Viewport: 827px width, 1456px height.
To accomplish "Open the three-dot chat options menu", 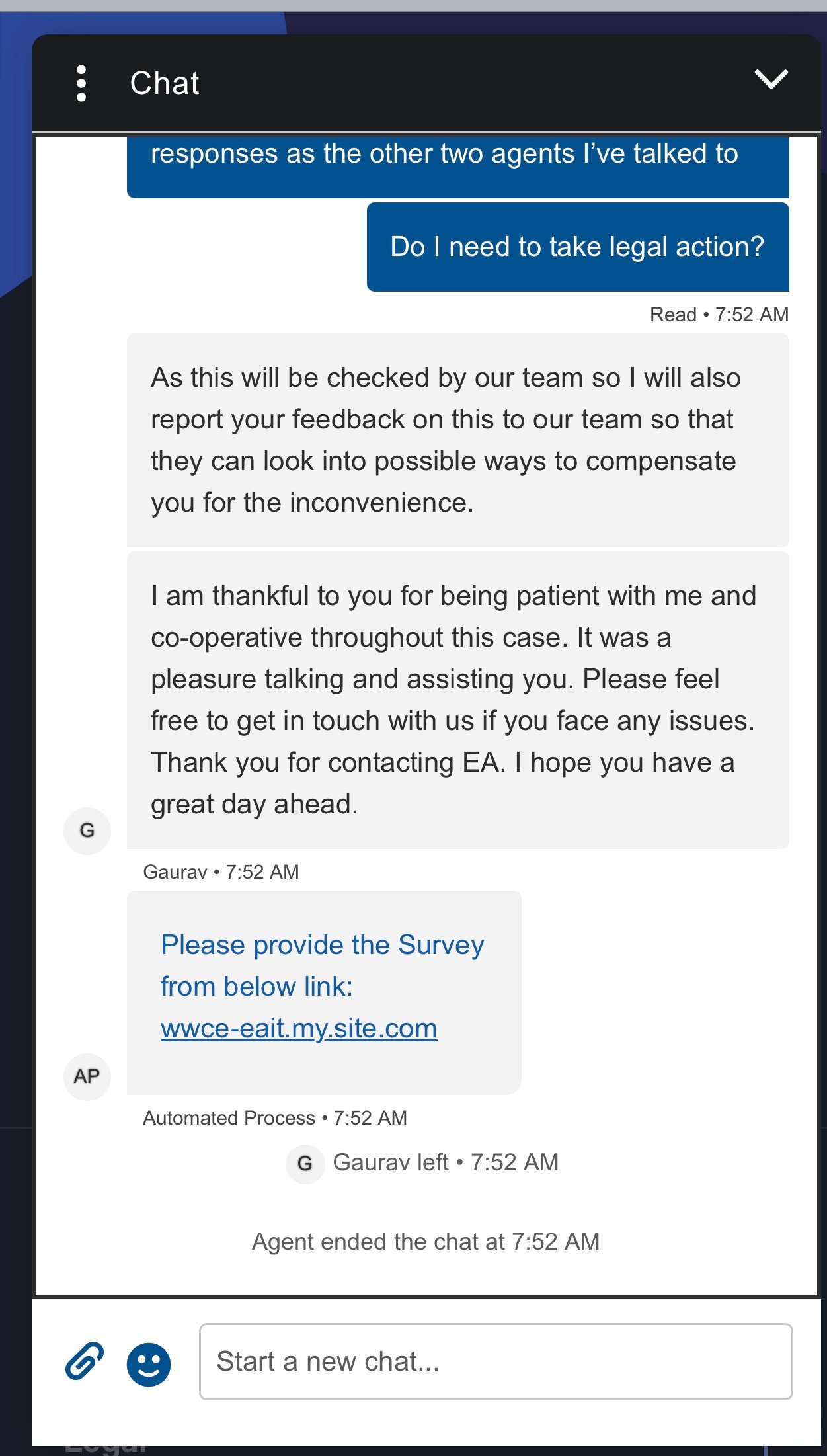I will 81,83.
